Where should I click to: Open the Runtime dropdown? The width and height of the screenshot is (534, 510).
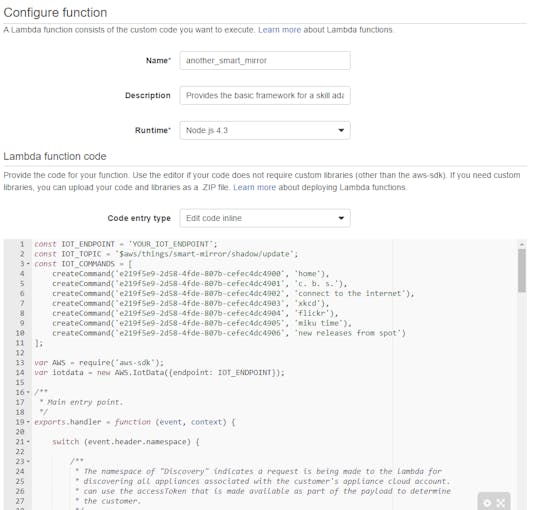point(265,130)
